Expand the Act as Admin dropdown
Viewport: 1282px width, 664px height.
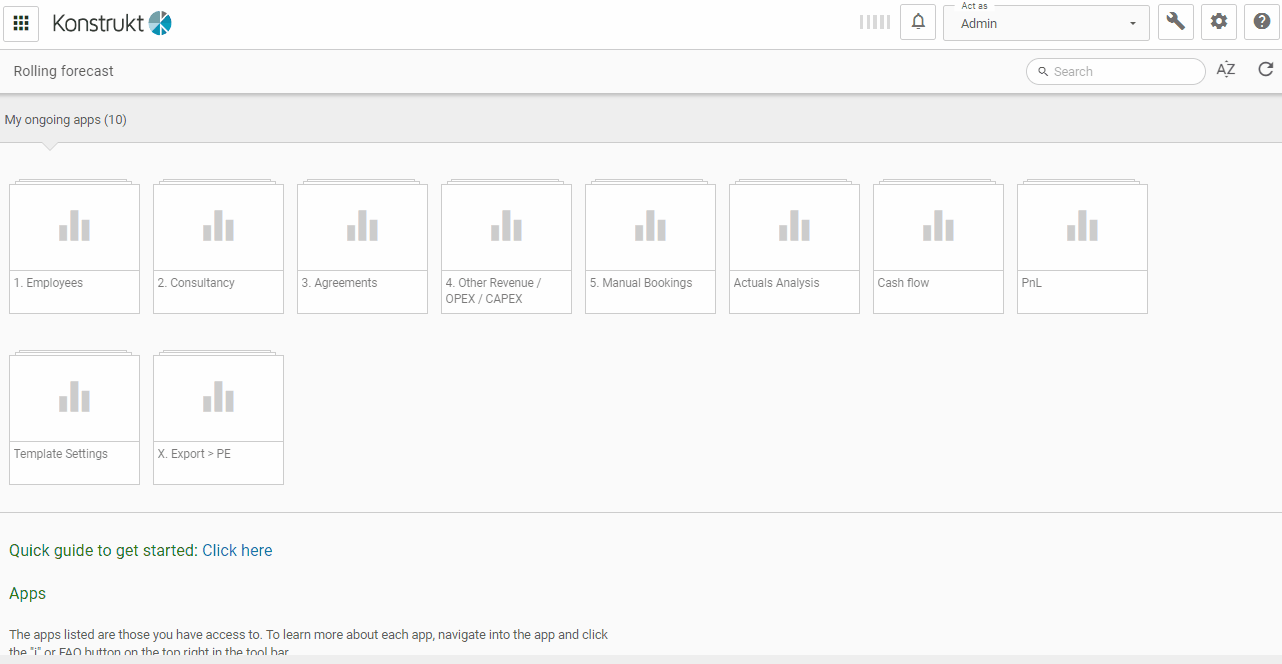1046,23
